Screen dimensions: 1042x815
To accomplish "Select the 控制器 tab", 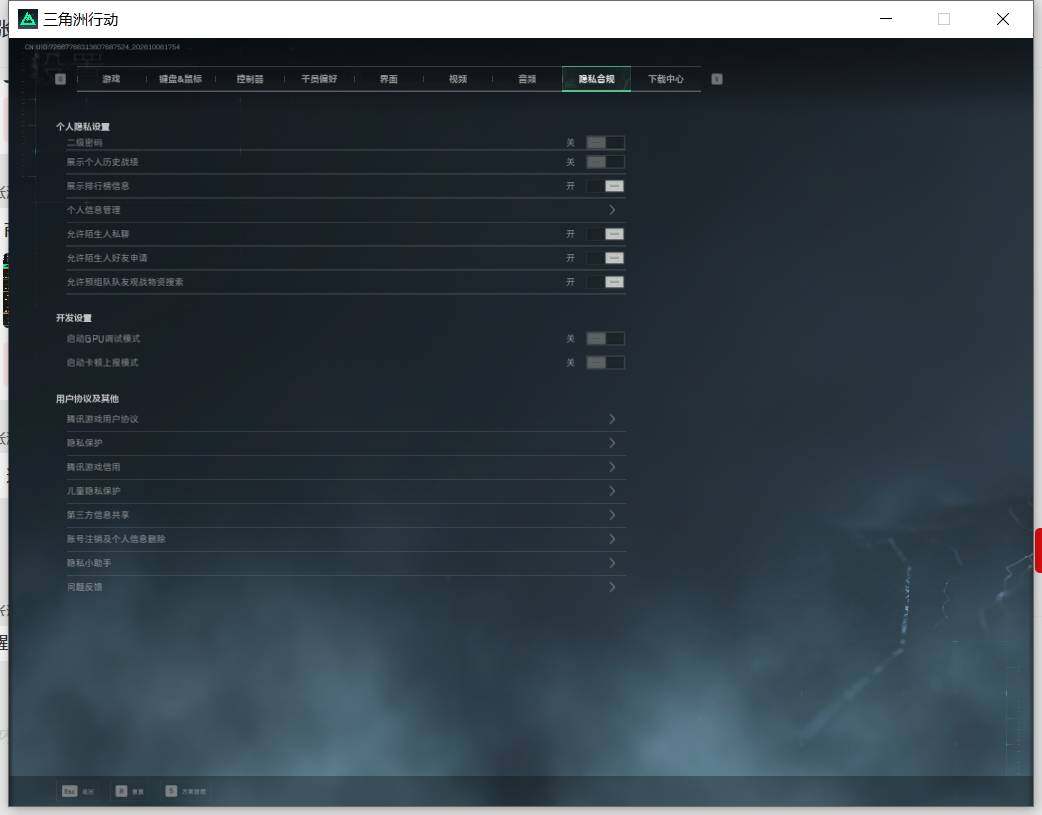I will [250, 79].
